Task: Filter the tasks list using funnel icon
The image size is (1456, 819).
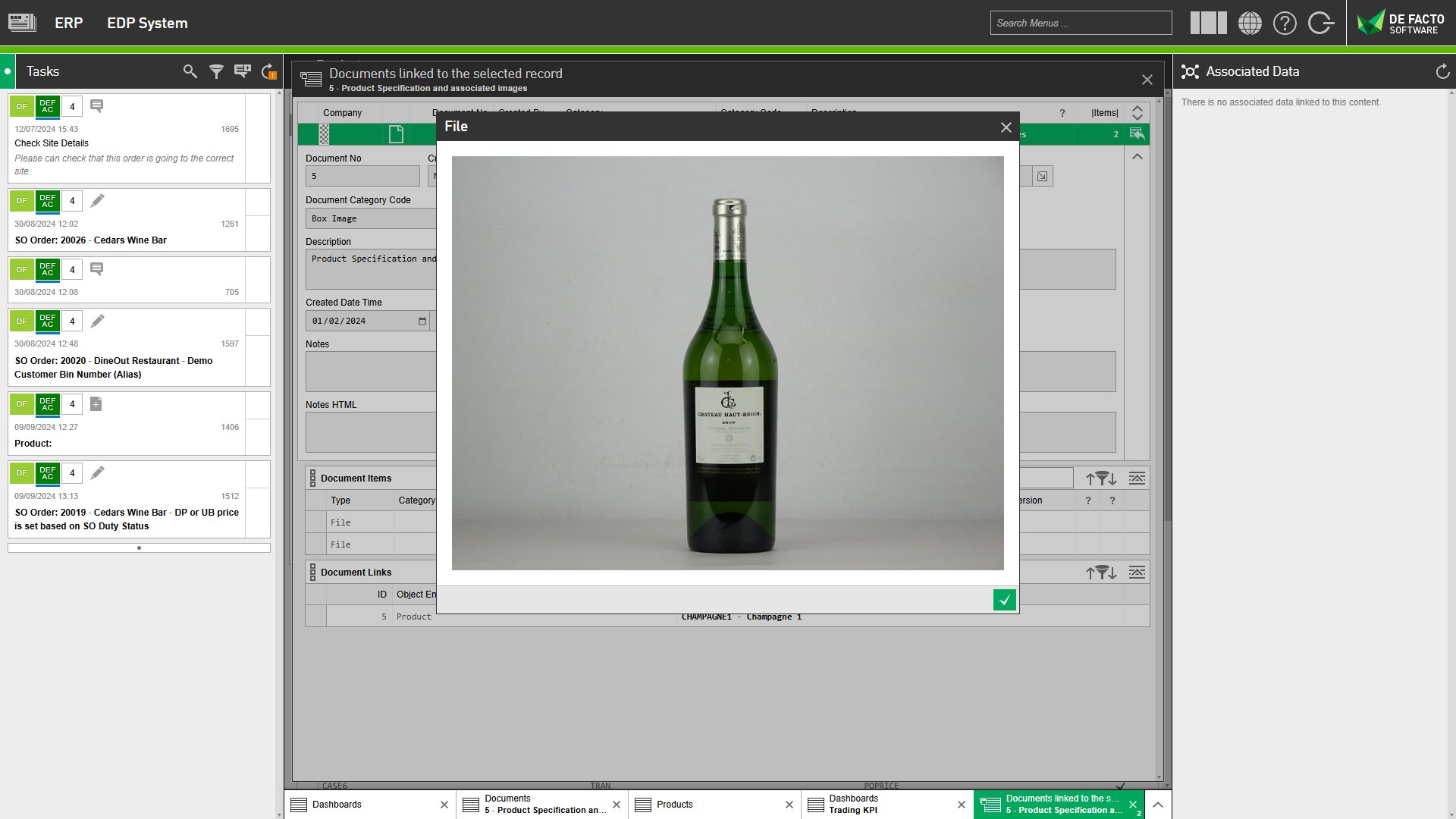Action: click(x=216, y=71)
